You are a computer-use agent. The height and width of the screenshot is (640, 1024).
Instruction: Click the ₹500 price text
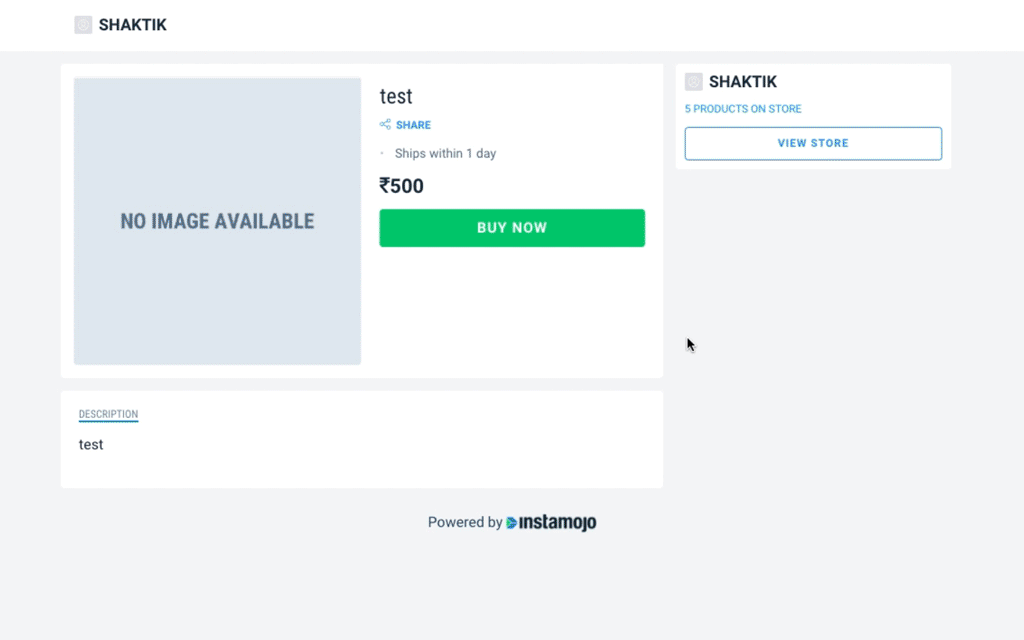click(401, 186)
